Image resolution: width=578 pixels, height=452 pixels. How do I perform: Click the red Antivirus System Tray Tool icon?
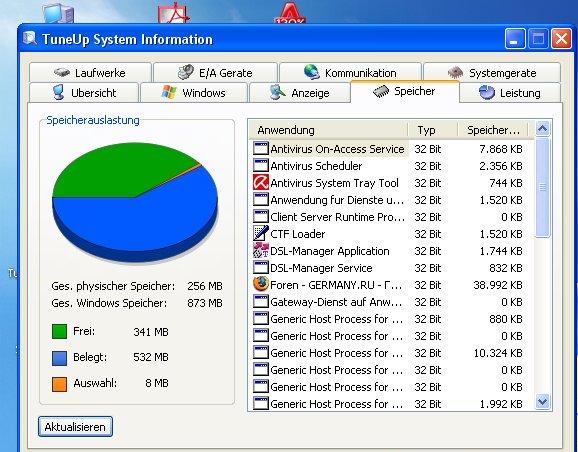(261, 182)
